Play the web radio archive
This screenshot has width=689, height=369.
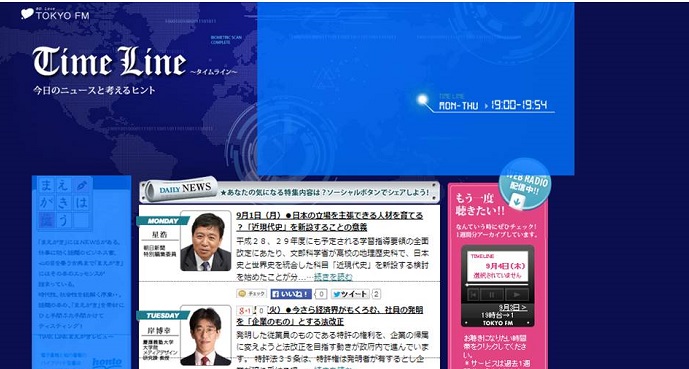pos(517,295)
